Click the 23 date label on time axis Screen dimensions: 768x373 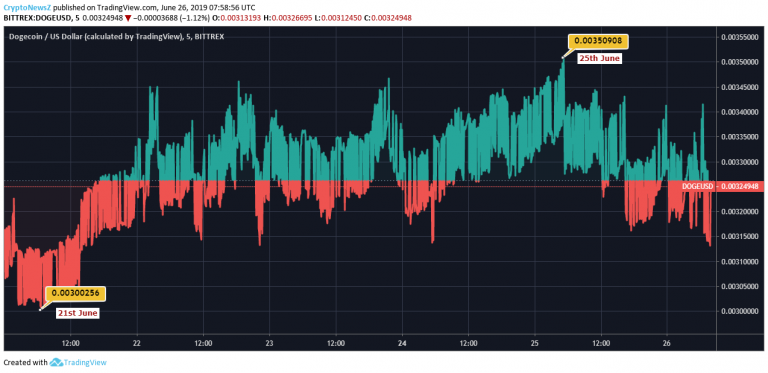269,343
